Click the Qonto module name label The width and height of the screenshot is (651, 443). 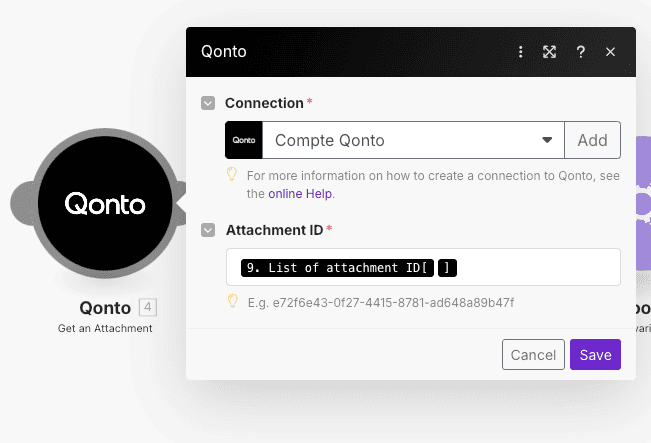pyautogui.click(x=105, y=308)
